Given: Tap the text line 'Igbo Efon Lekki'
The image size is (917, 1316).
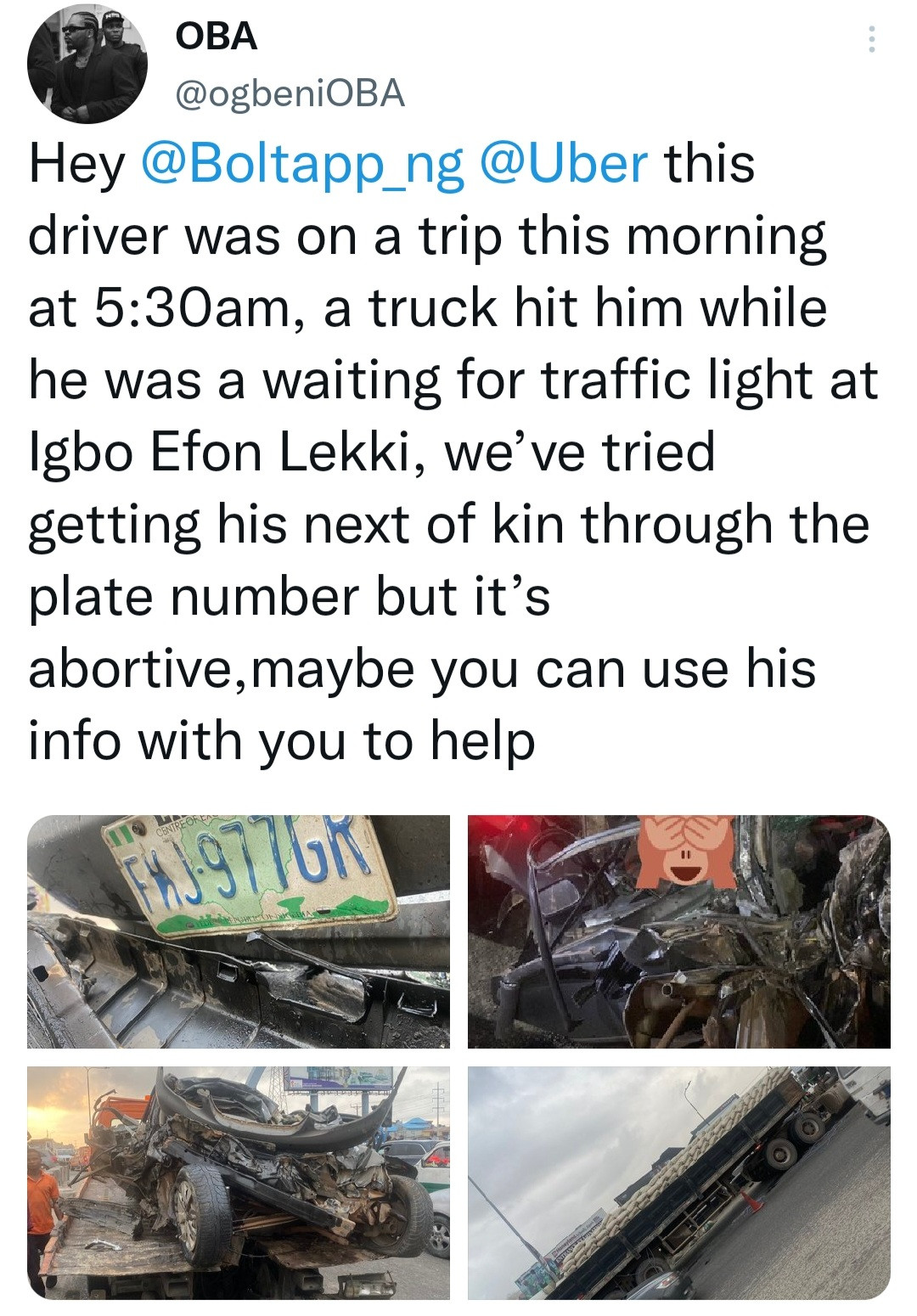Looking at the screenshot, I should [372, 453].
